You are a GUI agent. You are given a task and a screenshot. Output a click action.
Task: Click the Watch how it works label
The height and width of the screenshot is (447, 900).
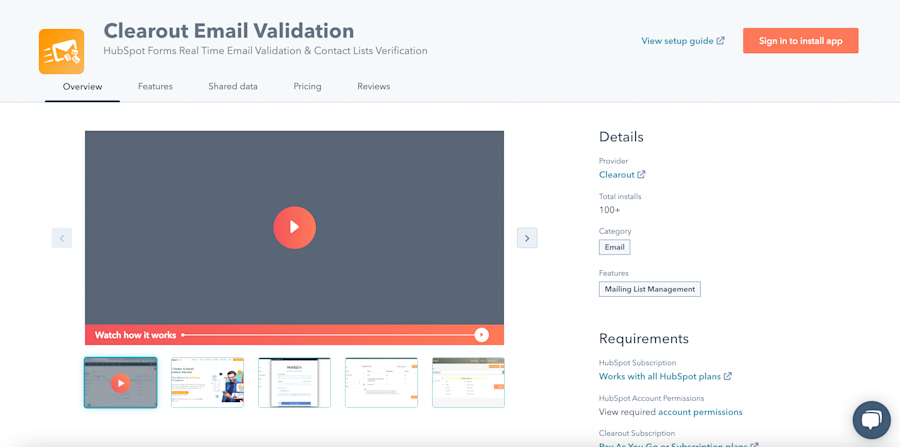[135, 335]
